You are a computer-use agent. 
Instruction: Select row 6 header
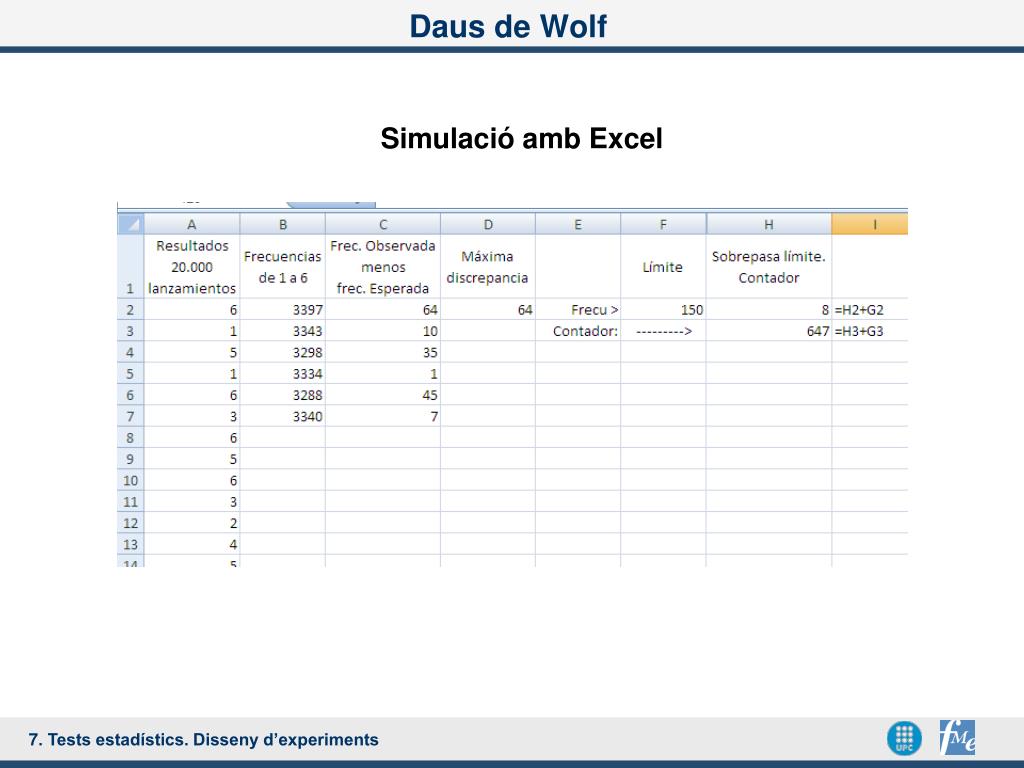click(x=131, y=395)
